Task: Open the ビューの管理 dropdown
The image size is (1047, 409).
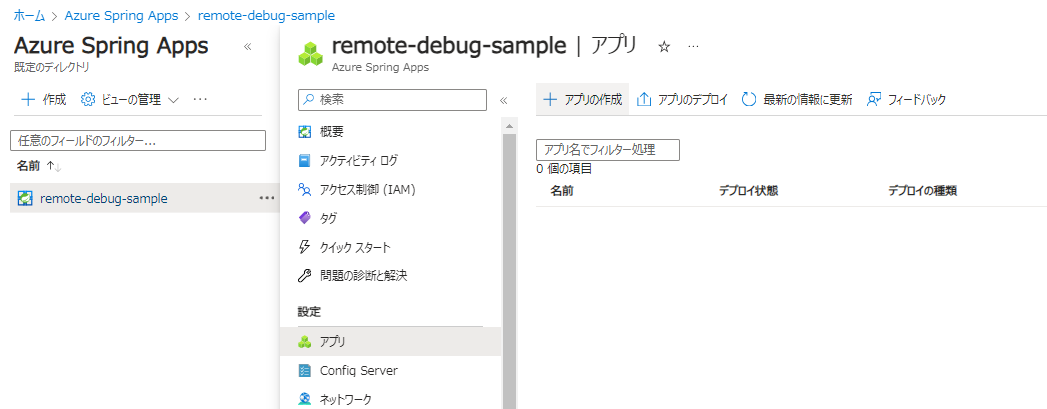Action: [x=130, y=99]
